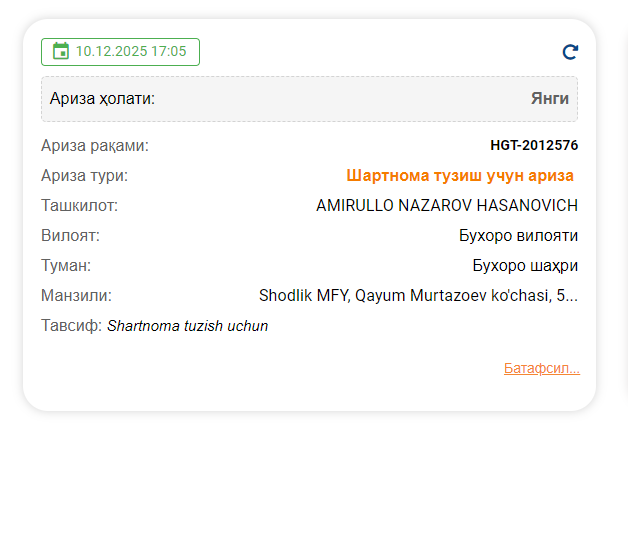The width and height of the screenshot is (628, 541).
Task: Click the Ариза рақами label
Action: coord(94,146)
